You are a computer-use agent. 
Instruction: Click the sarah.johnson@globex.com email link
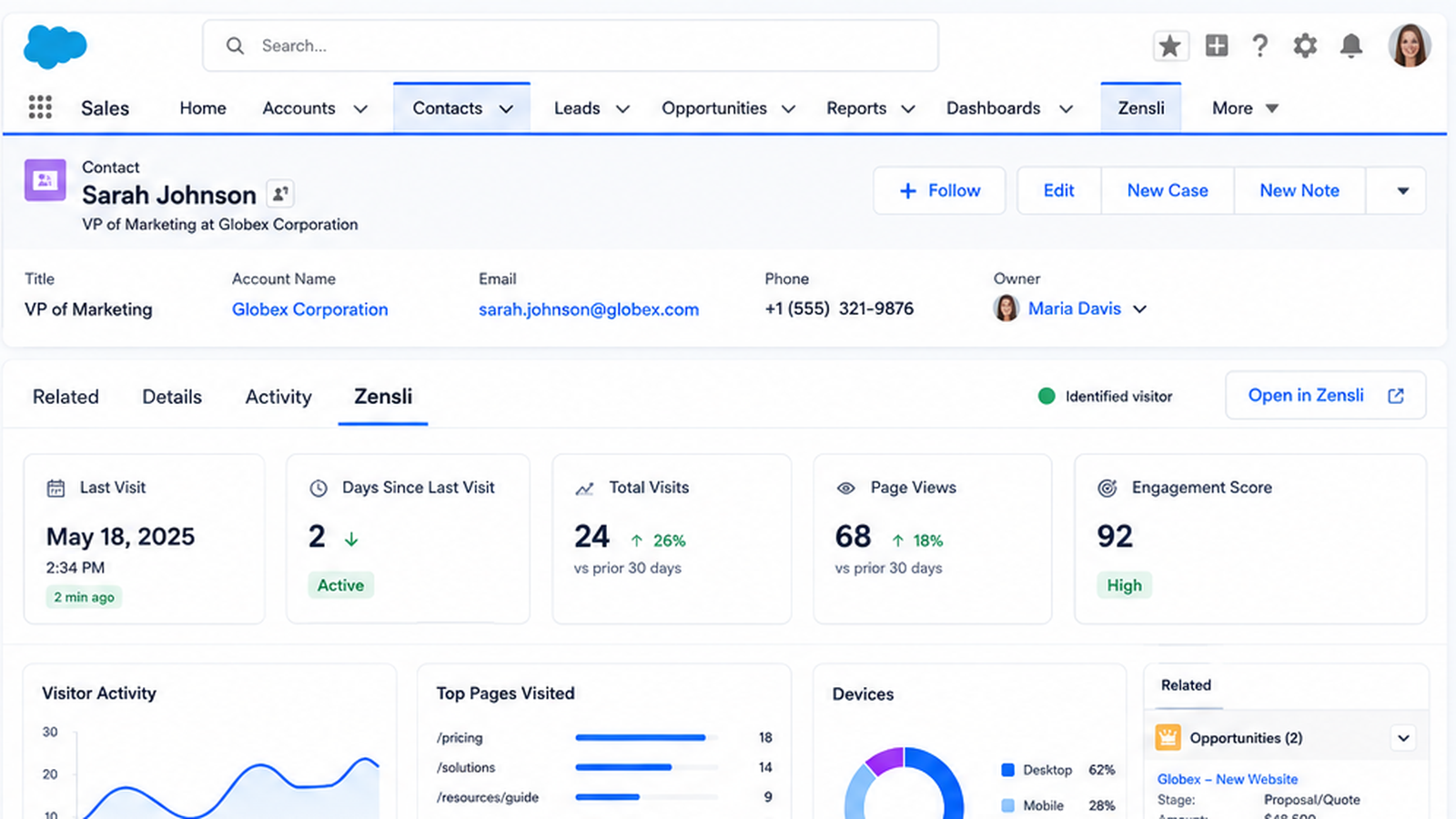(589, 309)
